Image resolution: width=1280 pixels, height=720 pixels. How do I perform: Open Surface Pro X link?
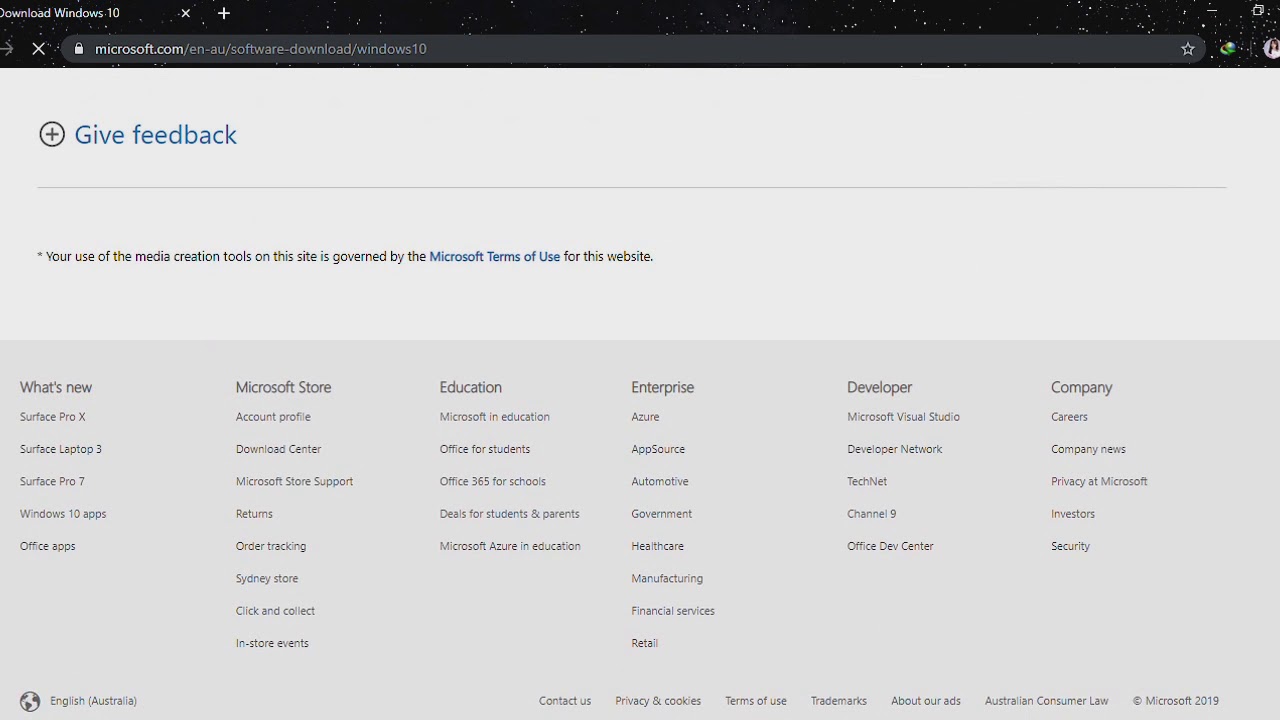[53, 417]
